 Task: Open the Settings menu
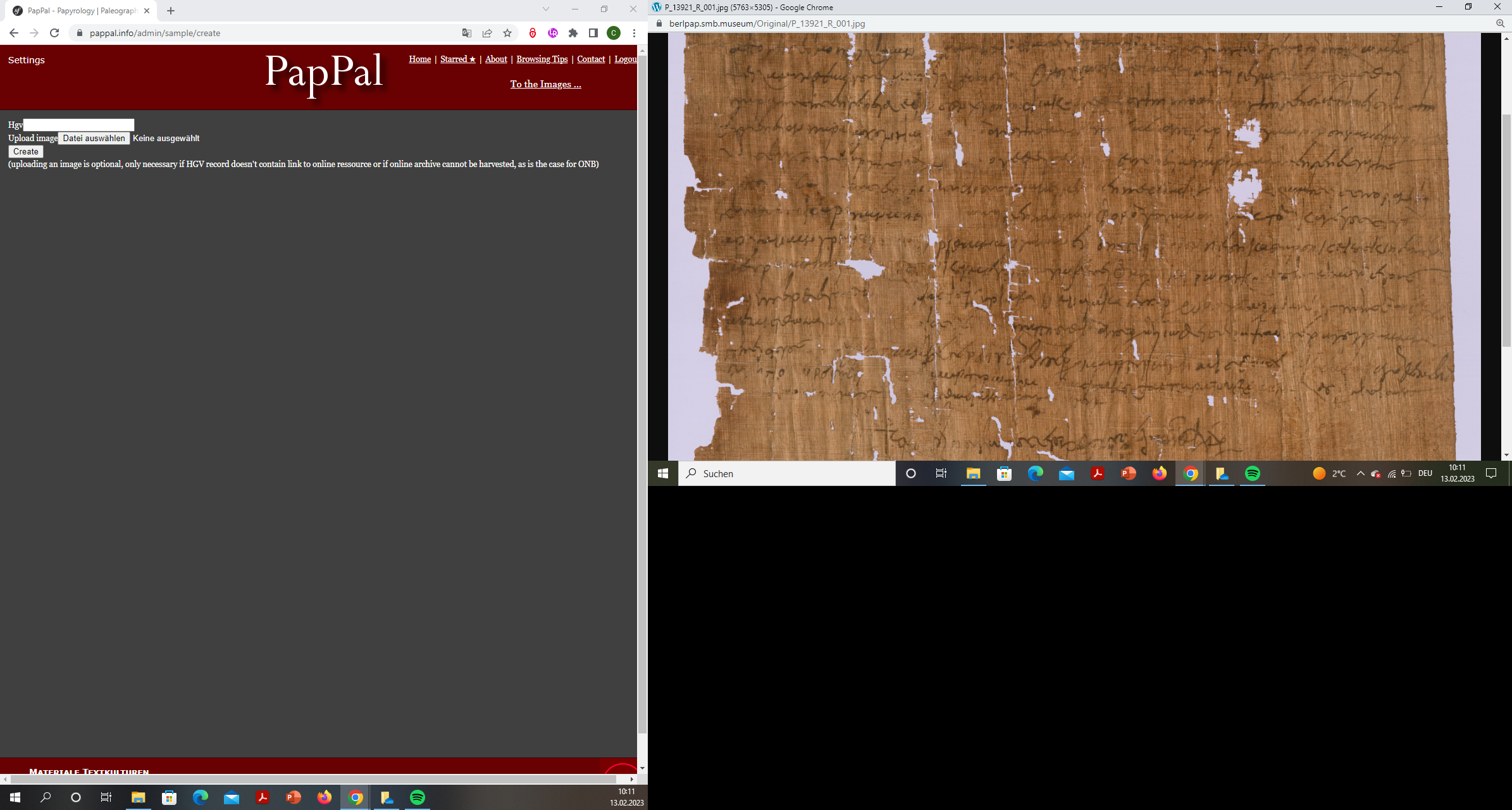click(x=27, y=60)
